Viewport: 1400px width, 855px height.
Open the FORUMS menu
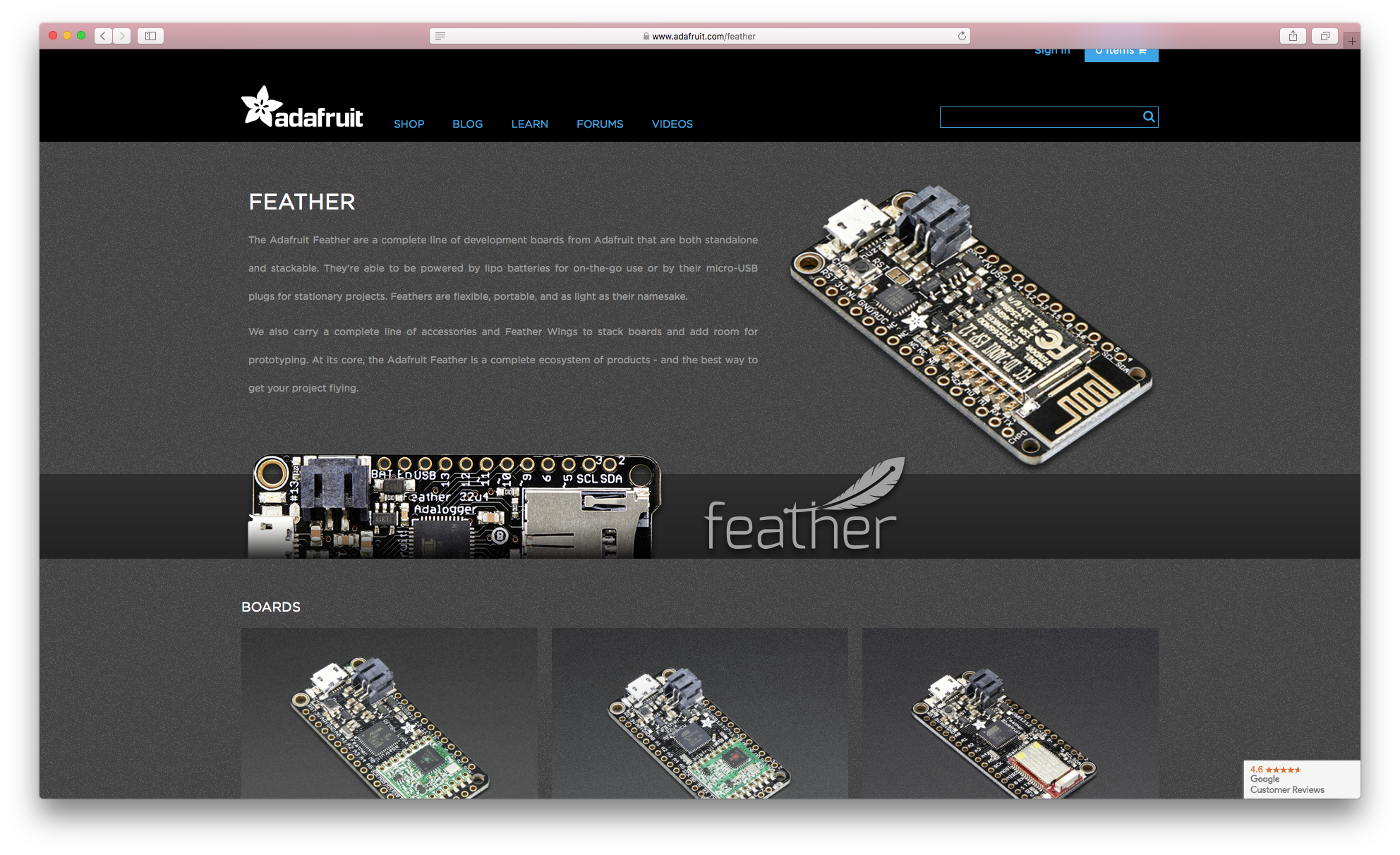600,124
